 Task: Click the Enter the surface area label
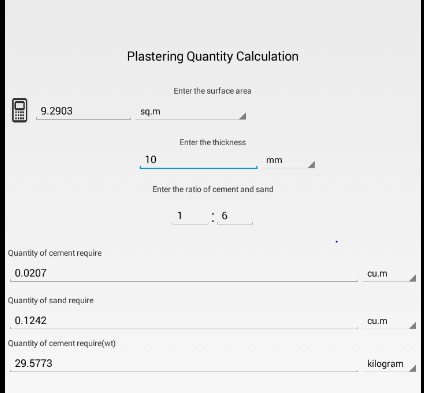212,91
